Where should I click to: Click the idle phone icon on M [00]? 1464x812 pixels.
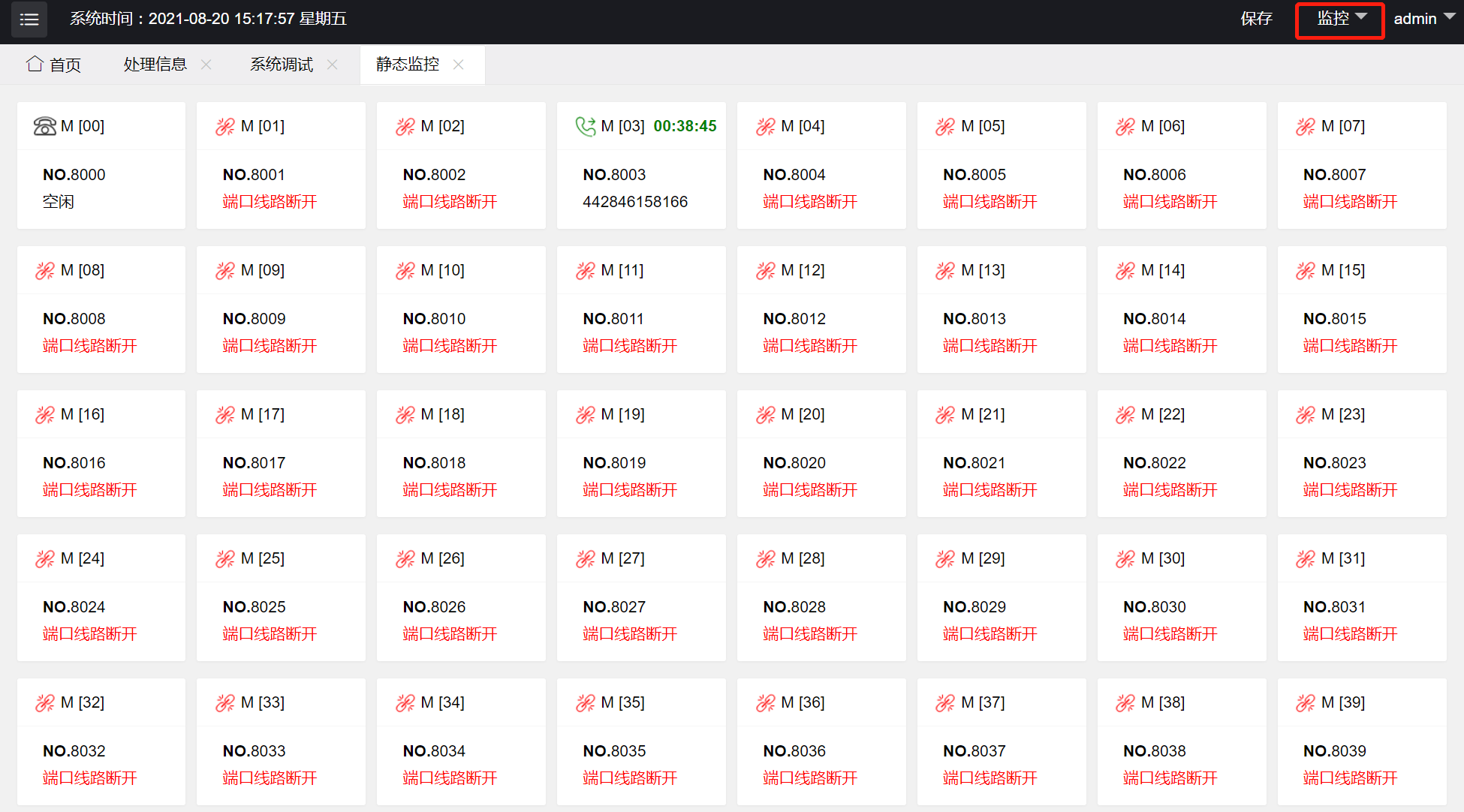click(x=44, y=126)
